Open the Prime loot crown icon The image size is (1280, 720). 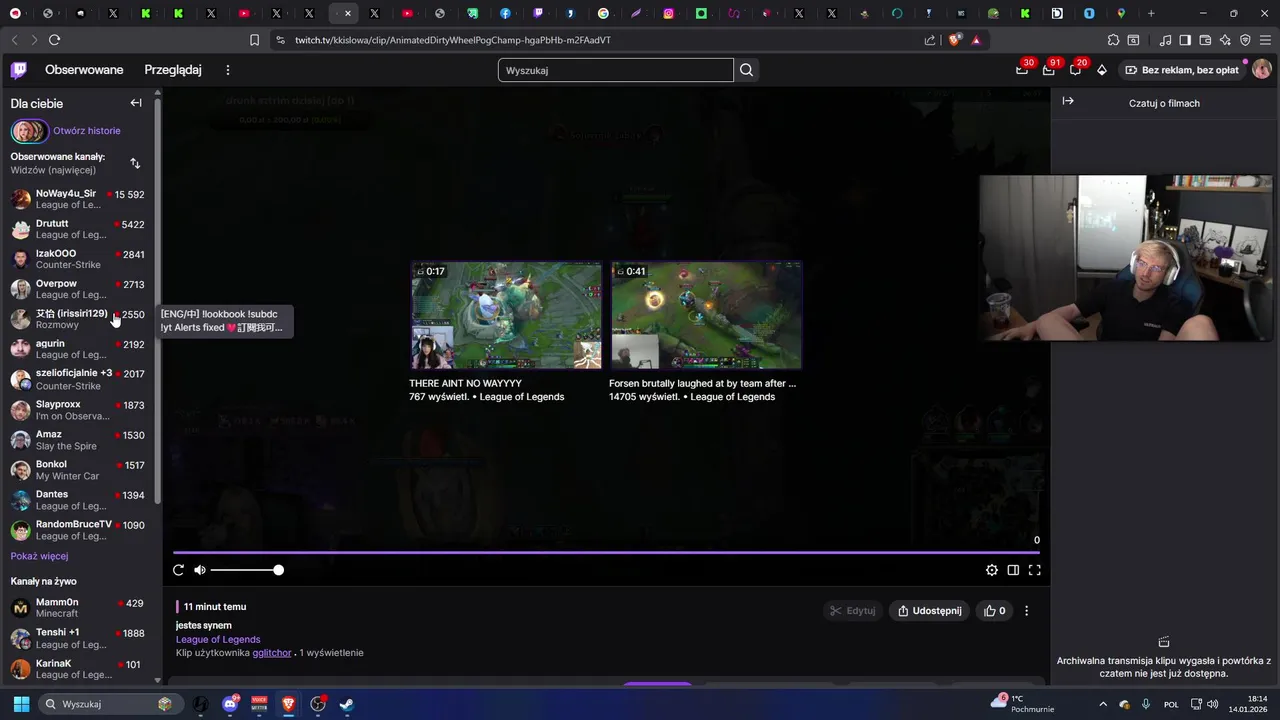(x=1022, y=69)
